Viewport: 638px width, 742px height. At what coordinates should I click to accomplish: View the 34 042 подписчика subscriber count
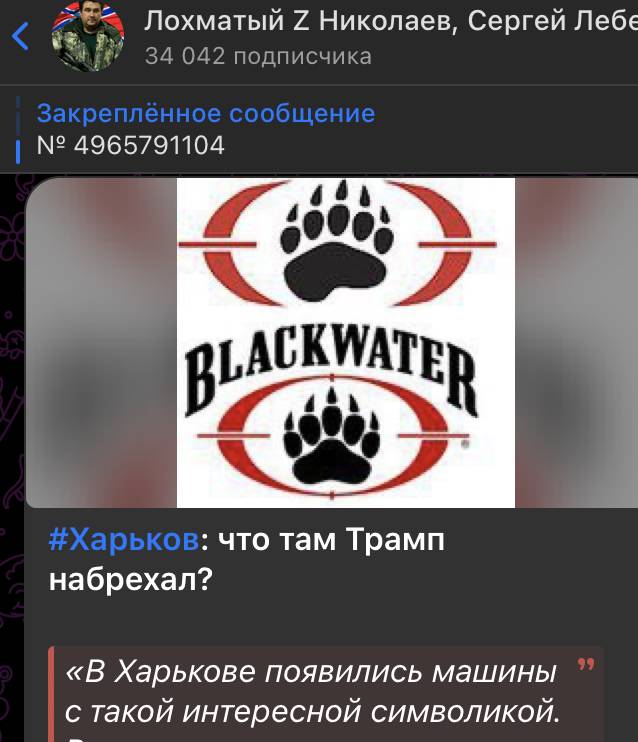(258, 56)
